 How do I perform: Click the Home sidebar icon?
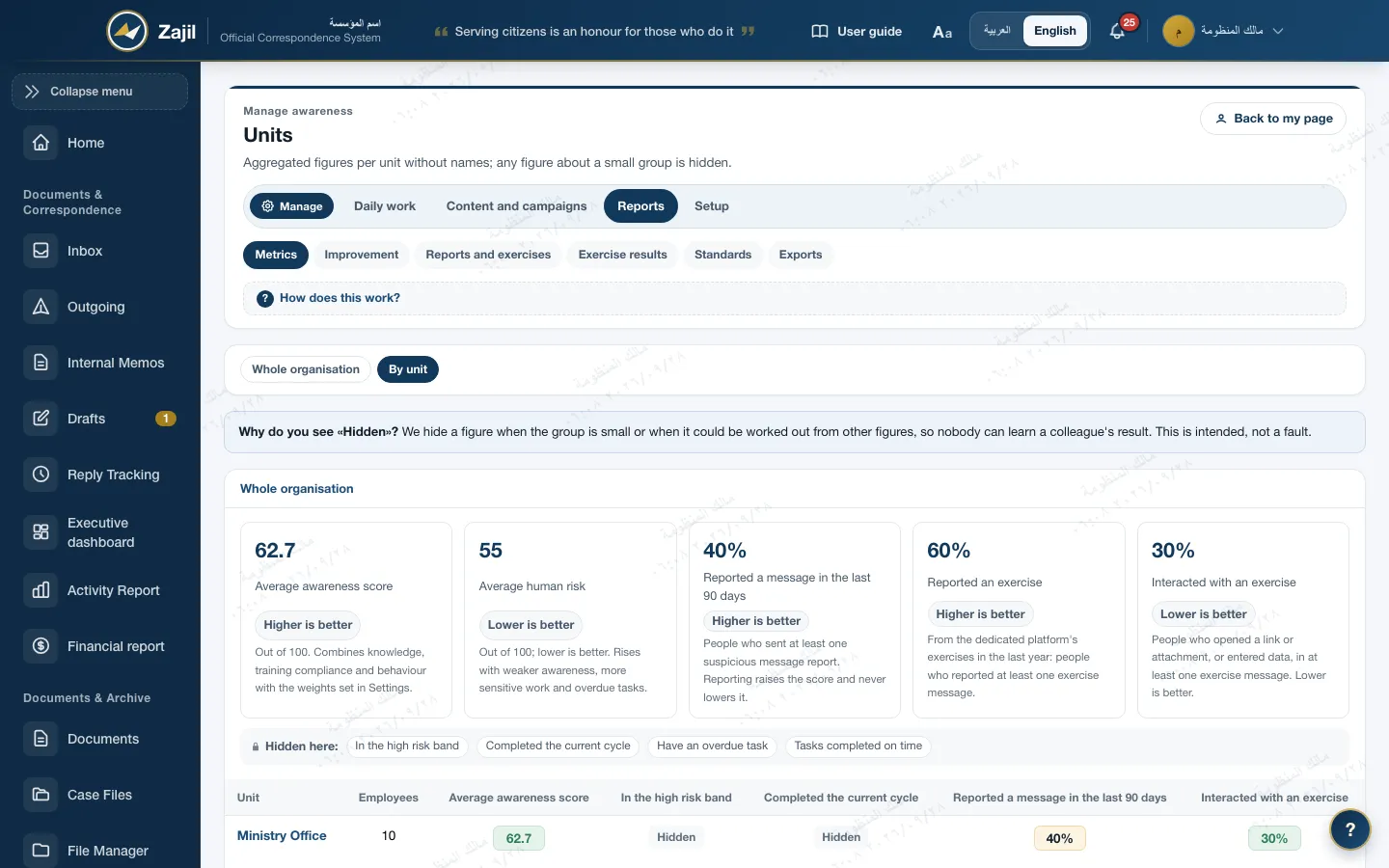coord(41,143)
